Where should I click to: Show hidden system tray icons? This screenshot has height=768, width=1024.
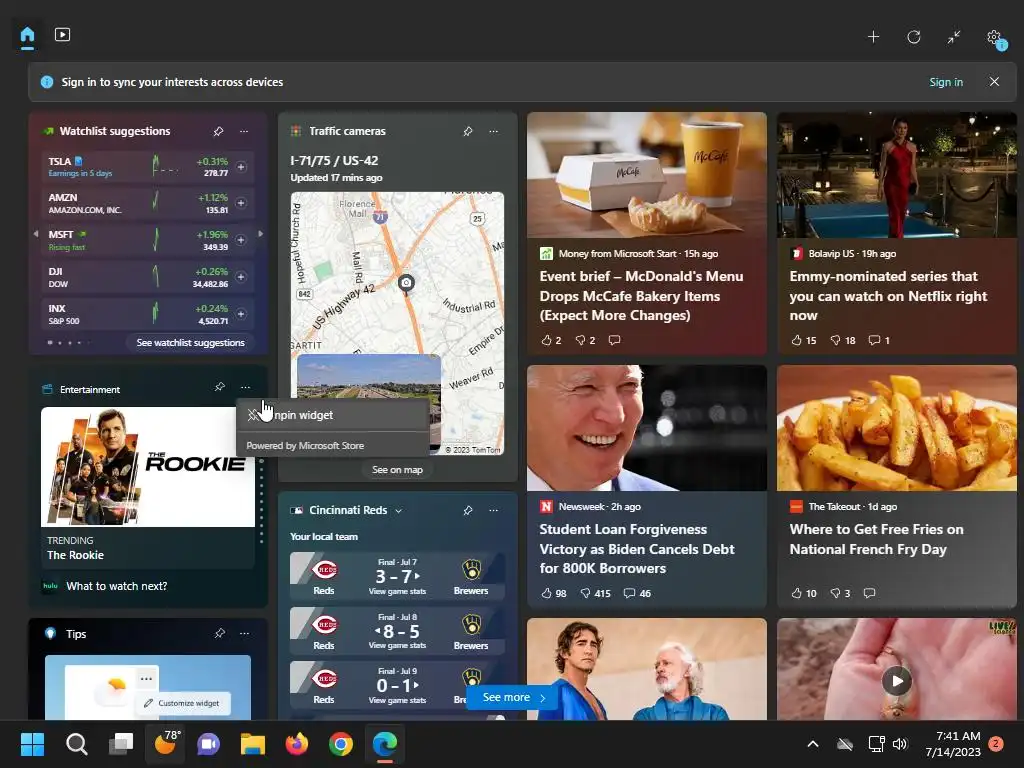click(x=813, y=744)
